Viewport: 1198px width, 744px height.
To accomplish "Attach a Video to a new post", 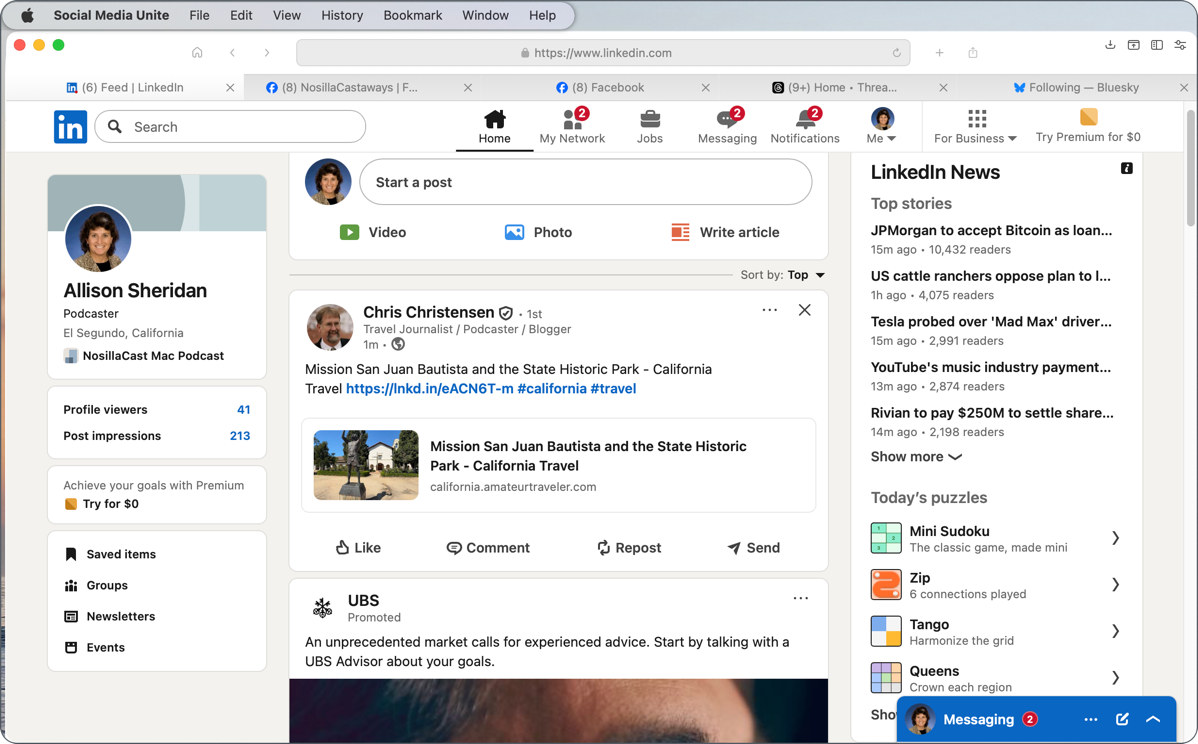I will [373, 232].
